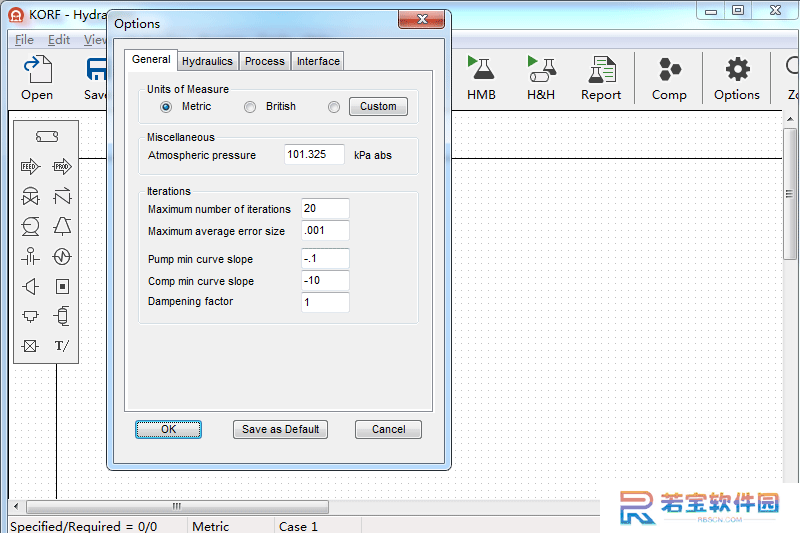Select the pipe tool in the palette
This screenshot has height=533, width=800.
[x=47, y=136]
